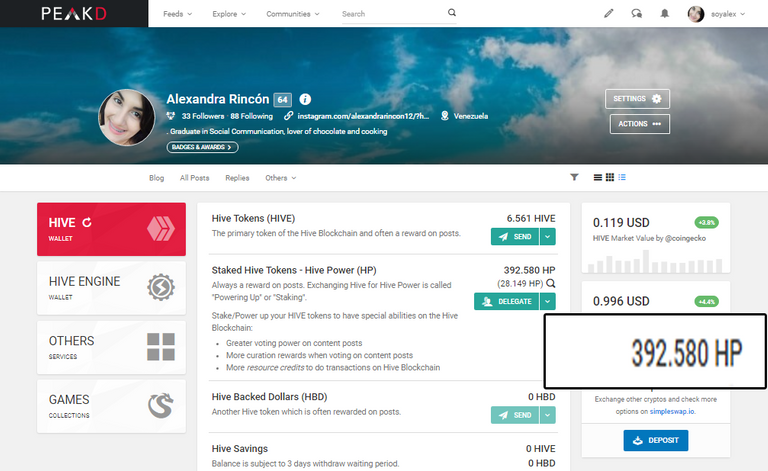This screenshot has height=471, width=768.
Task: Click the Games dragon icon
Action: 161,406
